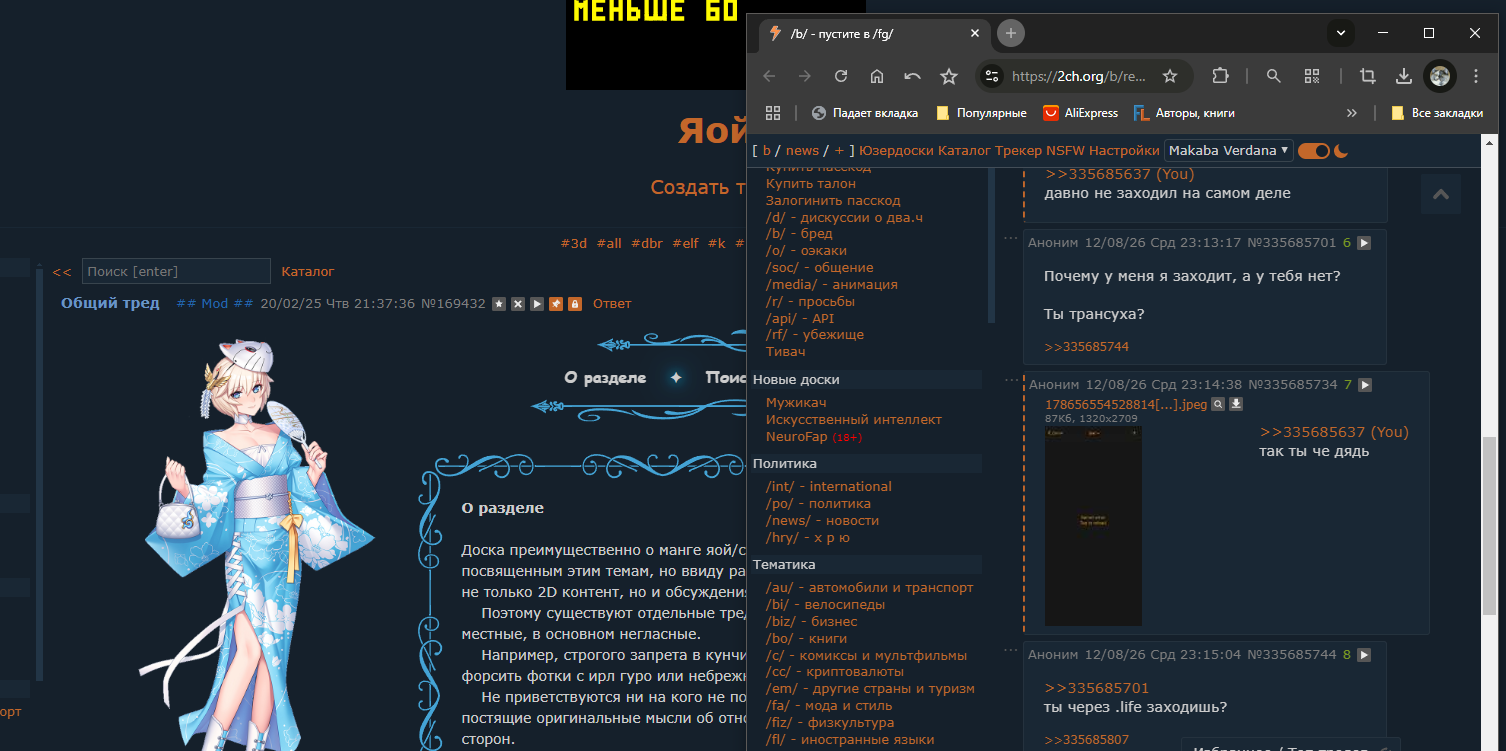Open Настройки in the top navigation
The image size is (1506, 751).
pyautogui.click(x=1125, y=151)
